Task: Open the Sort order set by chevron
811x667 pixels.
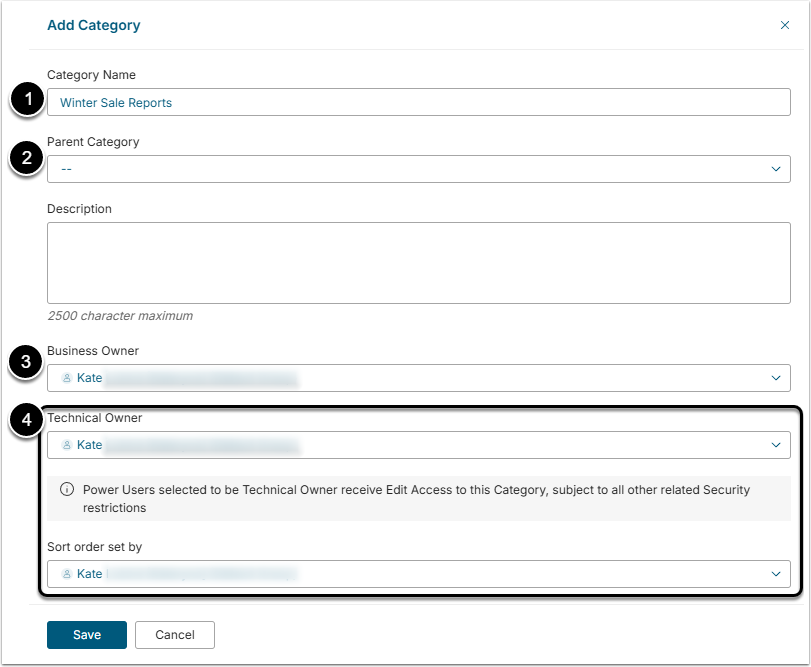Action: 776,574
